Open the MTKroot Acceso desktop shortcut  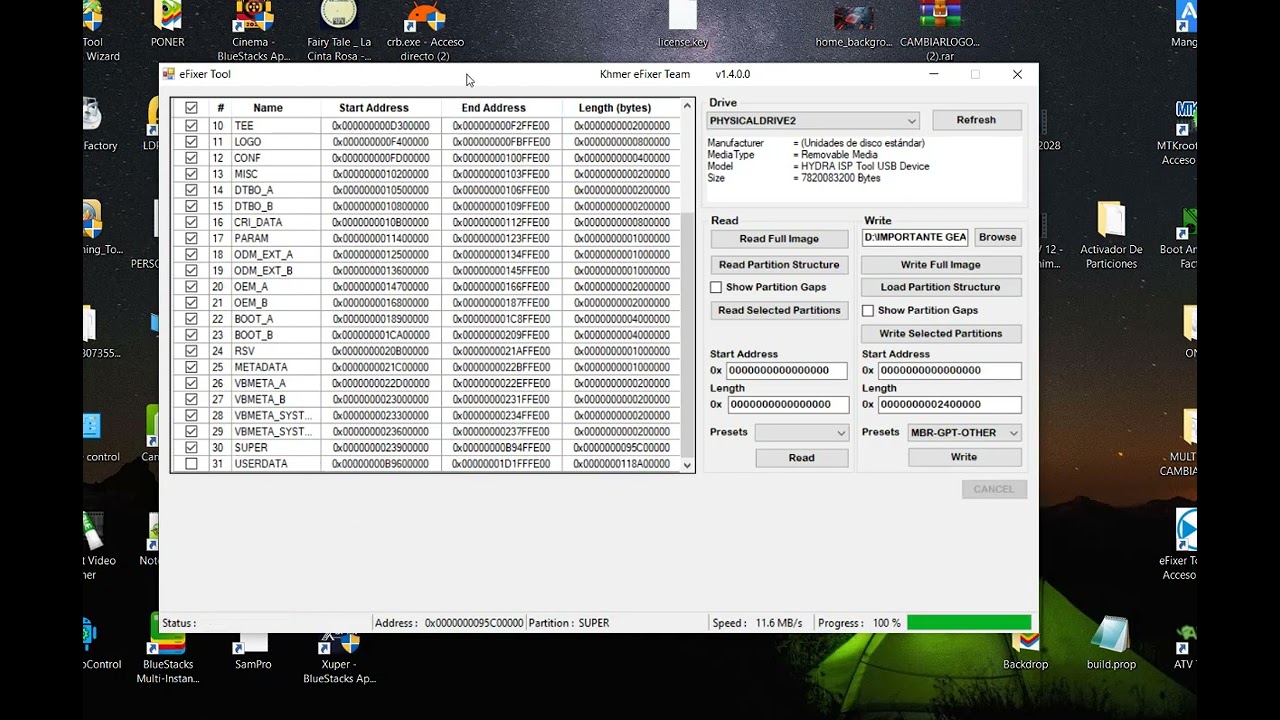(1180, 133)
